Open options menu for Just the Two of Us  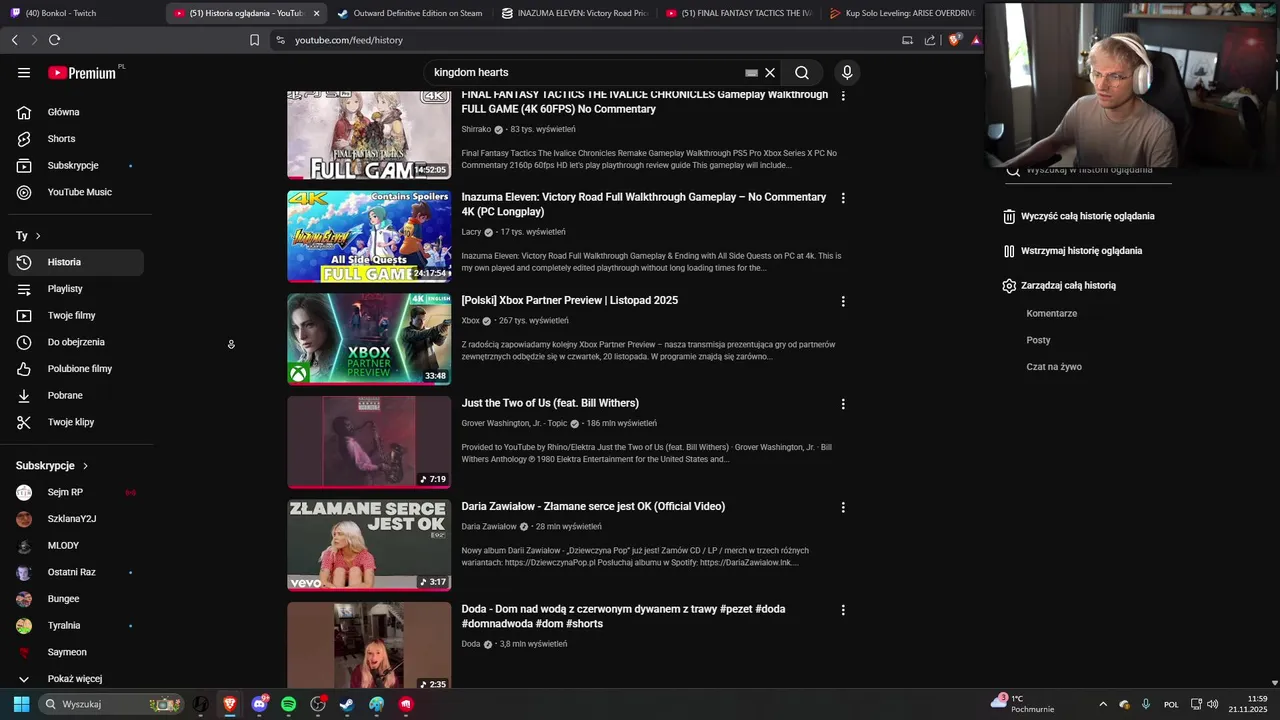[843, 404]
